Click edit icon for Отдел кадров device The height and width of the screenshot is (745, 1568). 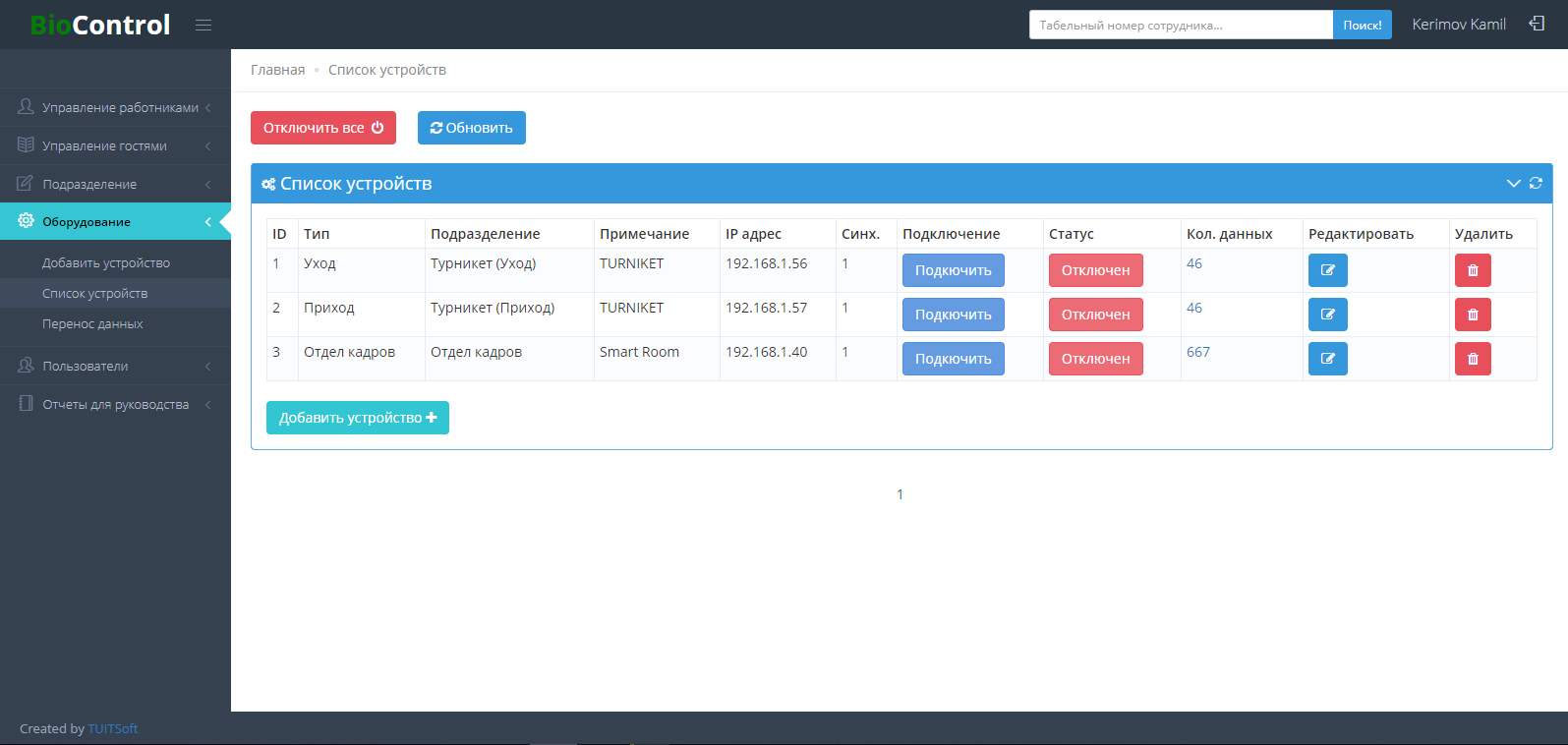pyautogui.click(x=1327, y=359)
